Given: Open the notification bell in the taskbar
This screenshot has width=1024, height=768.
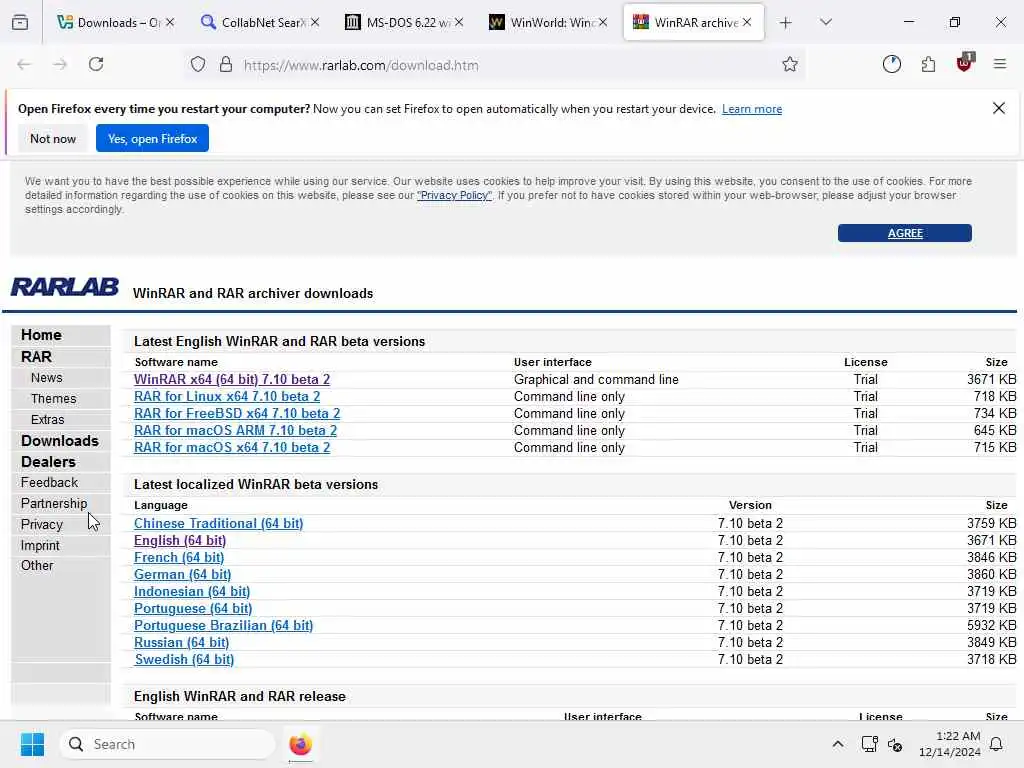Looking at the screenshot, I should click(997, 744).
